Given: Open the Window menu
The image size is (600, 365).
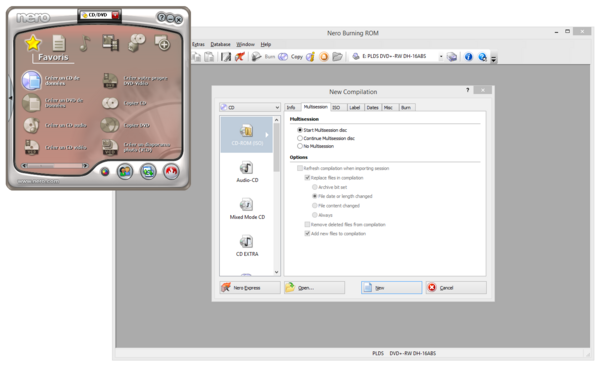Looking at the screenshot, I should [245, 44].
